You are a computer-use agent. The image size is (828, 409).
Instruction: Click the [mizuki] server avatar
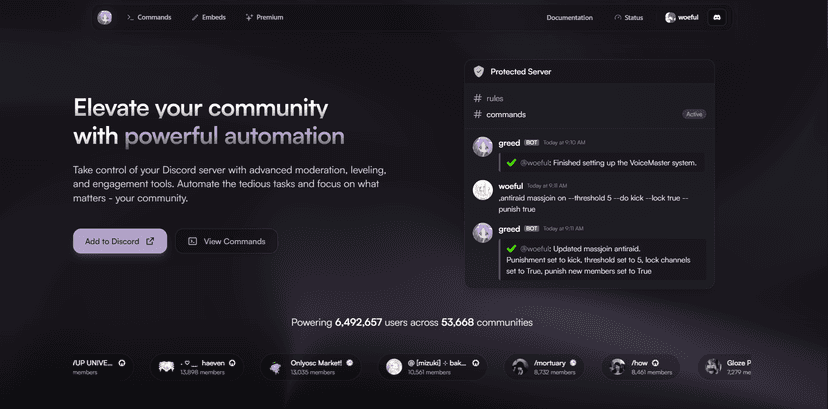(394, 367)
